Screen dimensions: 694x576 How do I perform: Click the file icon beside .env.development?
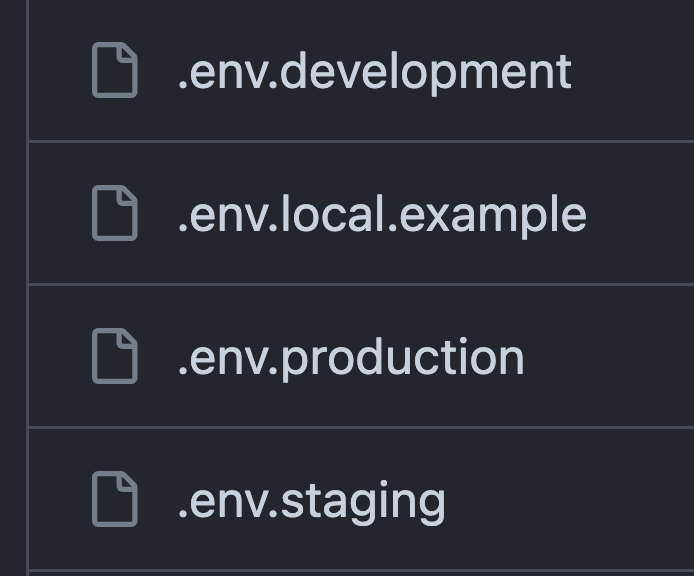pos(115,70)
